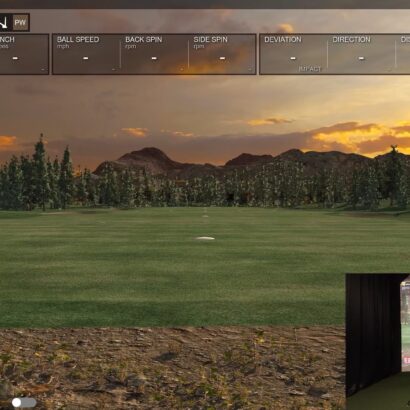Select the Deviation data tile
The image size is (410, 410).
[x=293, y=54]
